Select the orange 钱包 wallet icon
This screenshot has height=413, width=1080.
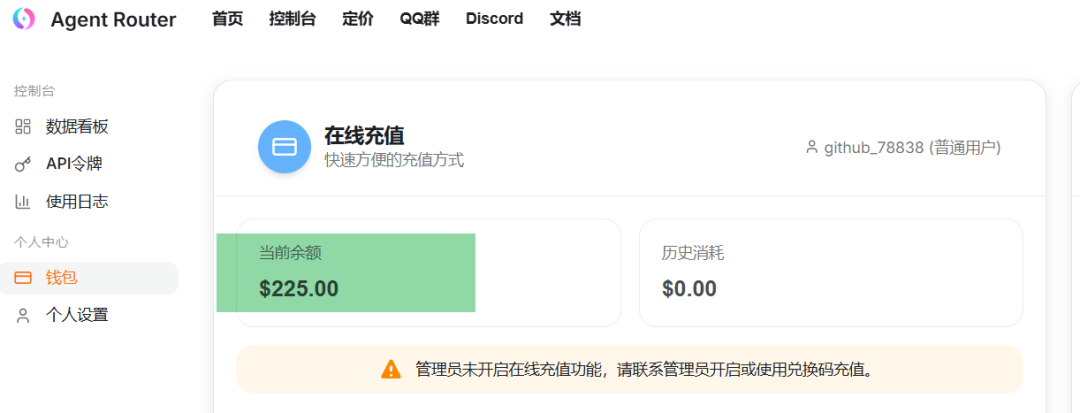coord(23,278)
